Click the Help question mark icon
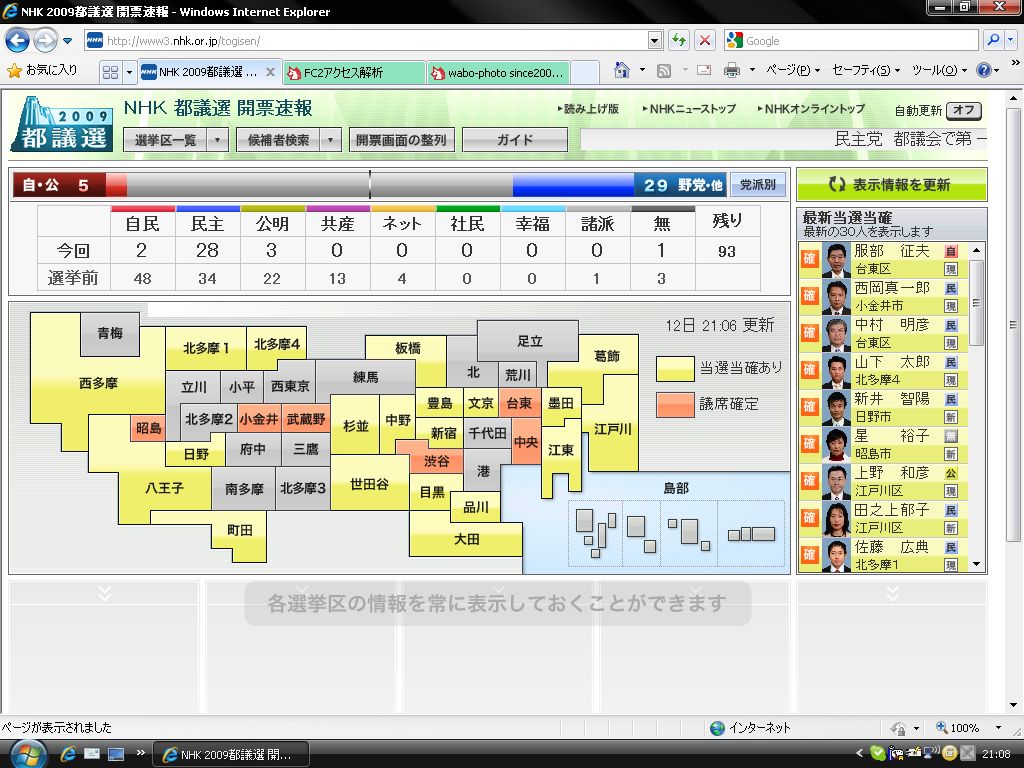The width and height of the screenshot is (1024, 768). [x=984, y=70]
